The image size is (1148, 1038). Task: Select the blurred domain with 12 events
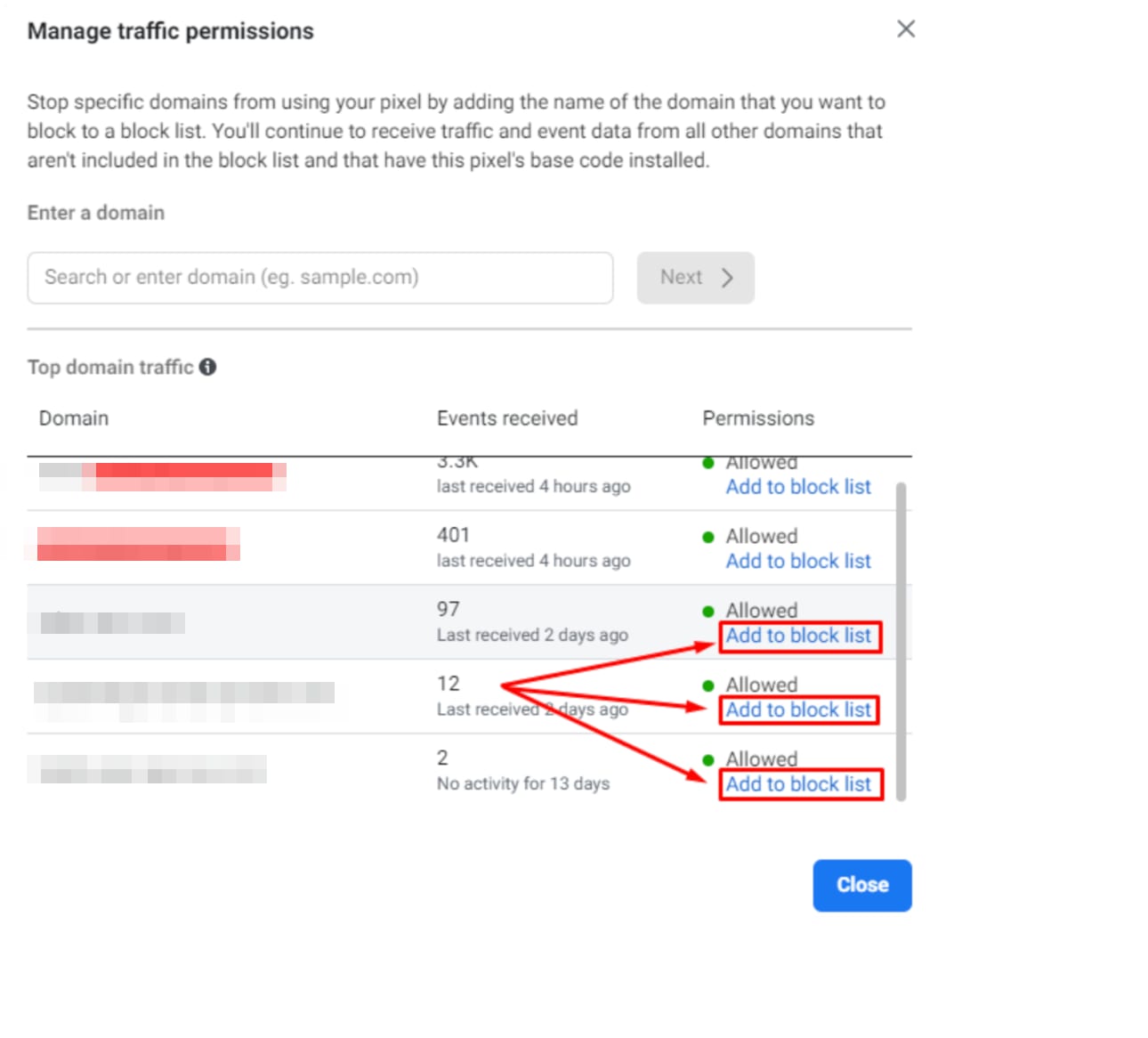tap(184, 693)
